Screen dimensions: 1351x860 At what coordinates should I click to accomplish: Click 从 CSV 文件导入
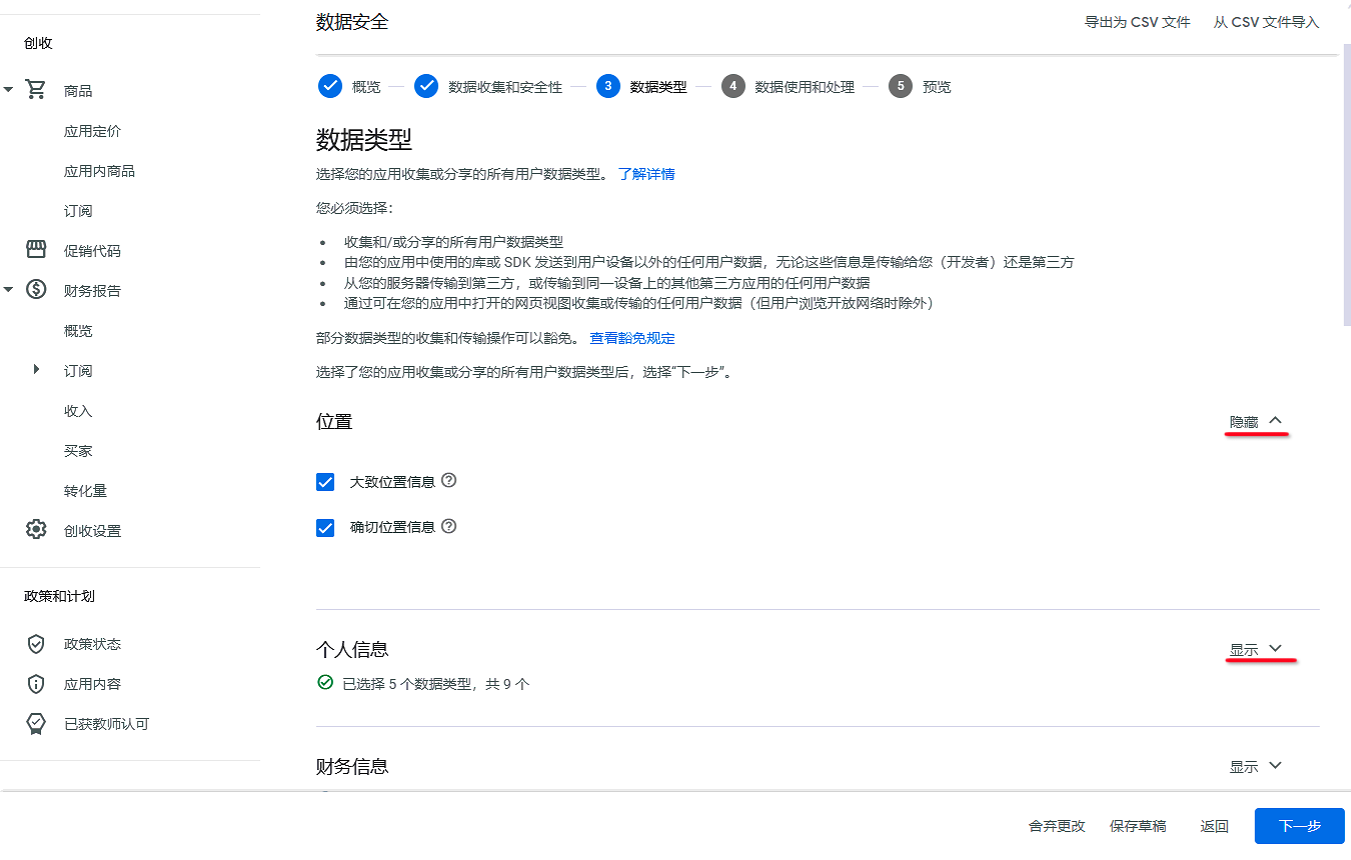click(1266, 22)
